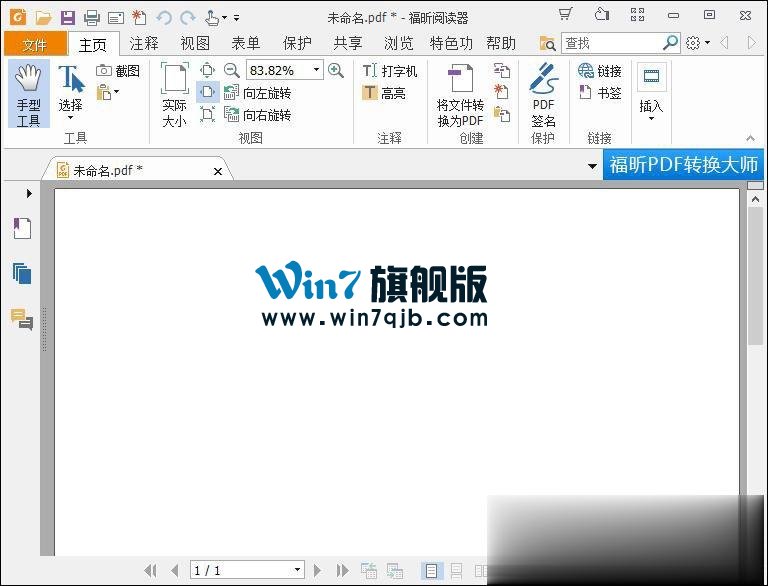The image size is (768, 586).
Task: Open the 文件 menu
Action: [35, 45]
